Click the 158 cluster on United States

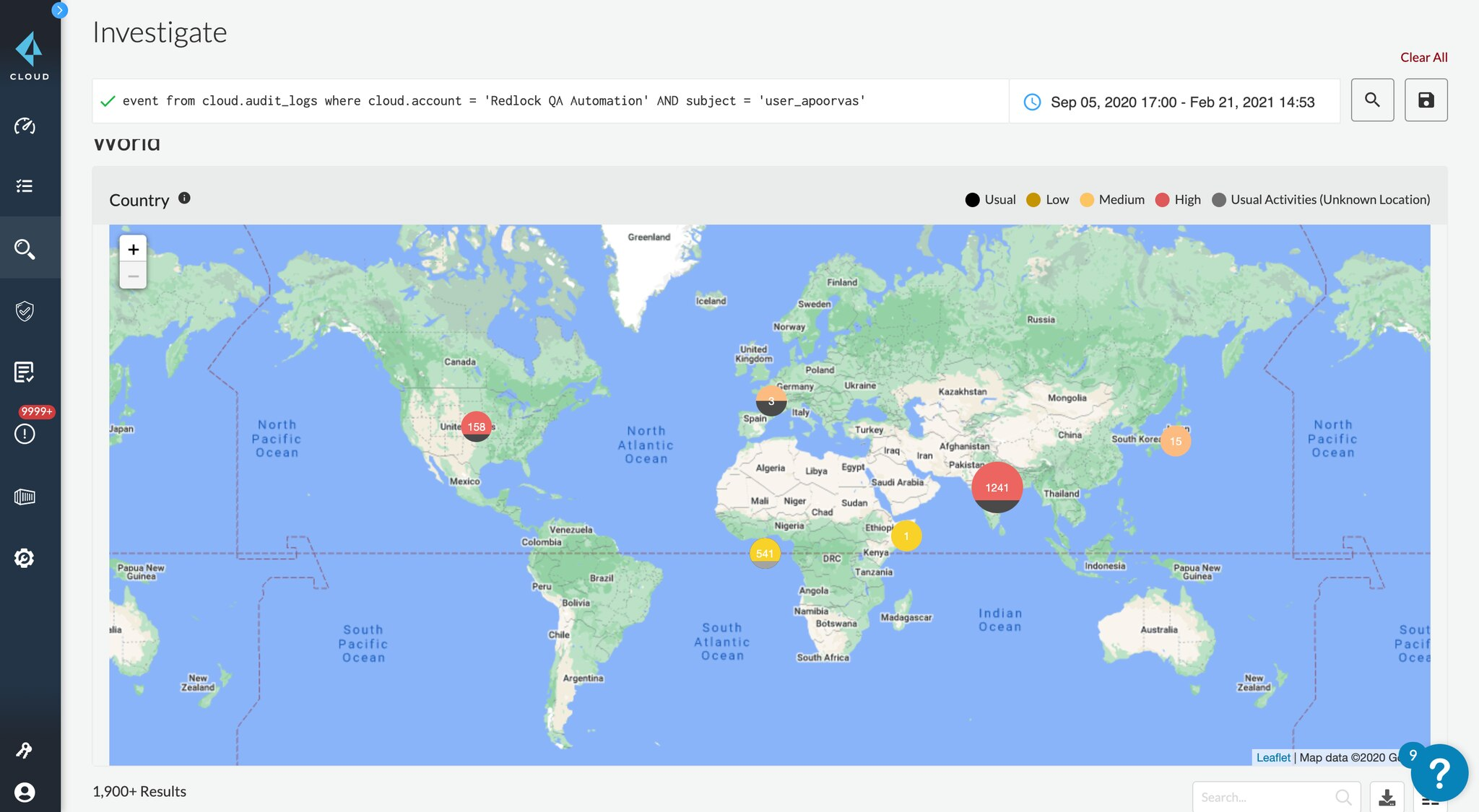(x=476, y=427)
